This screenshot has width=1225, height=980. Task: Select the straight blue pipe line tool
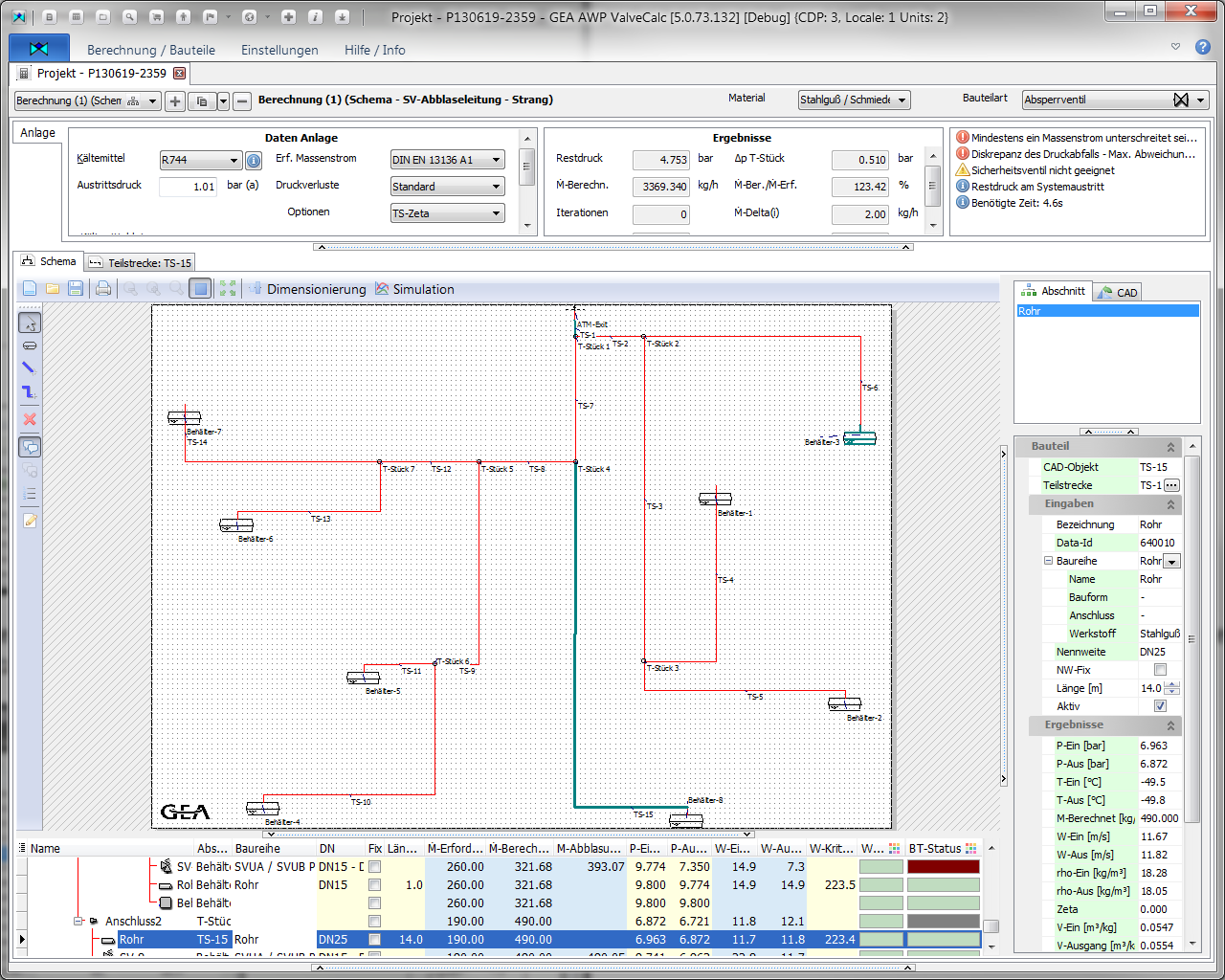point(30,368)
